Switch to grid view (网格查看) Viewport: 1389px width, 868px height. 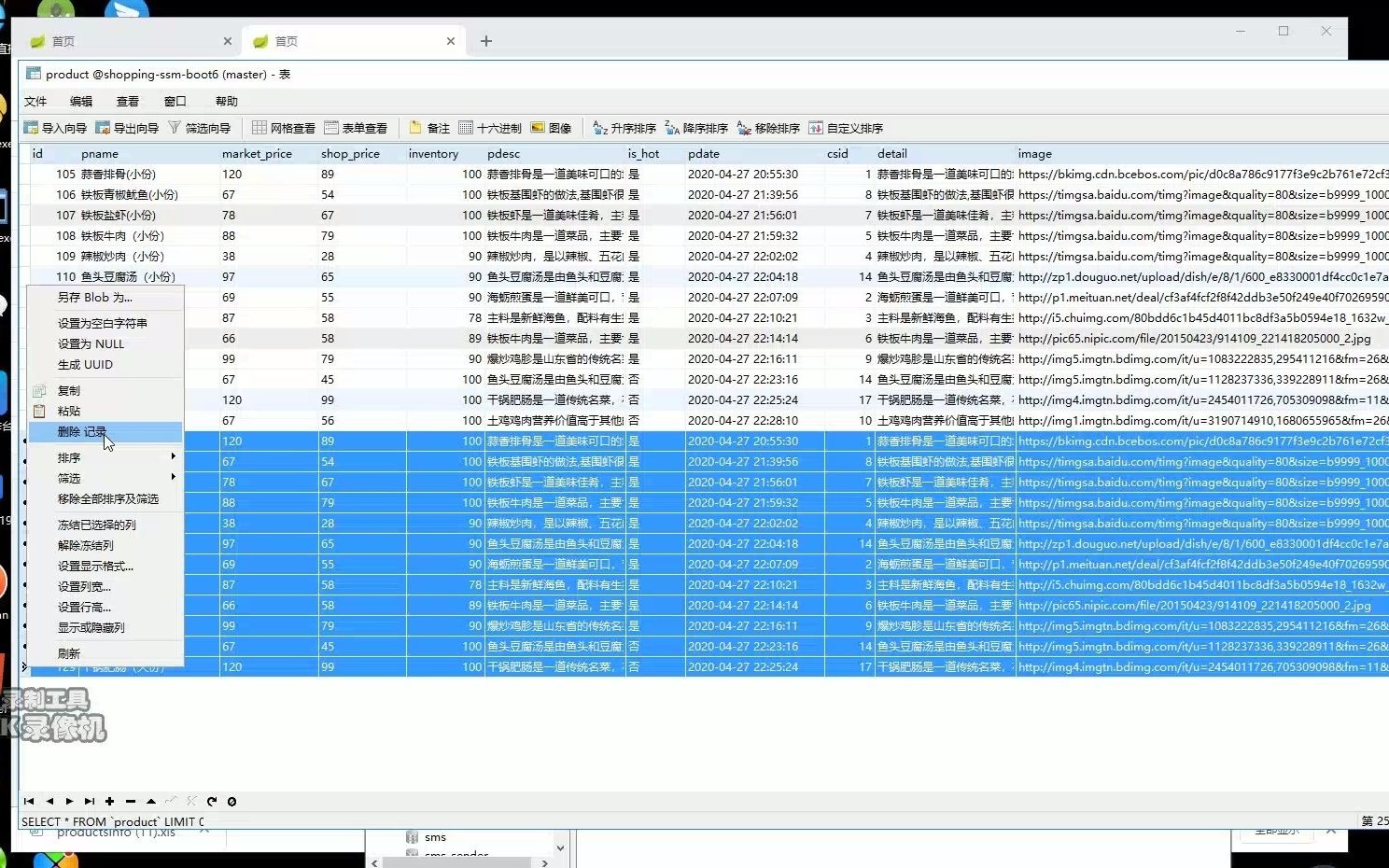click(x=284, y=128)
